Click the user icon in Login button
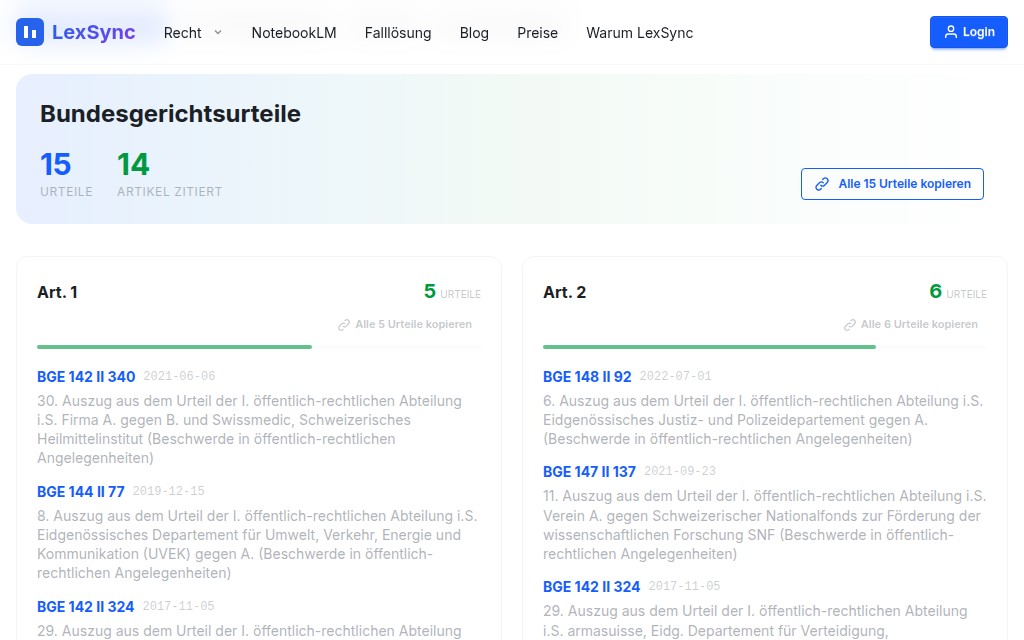Viewport: 1024px width, 640px height. point(951,32)
